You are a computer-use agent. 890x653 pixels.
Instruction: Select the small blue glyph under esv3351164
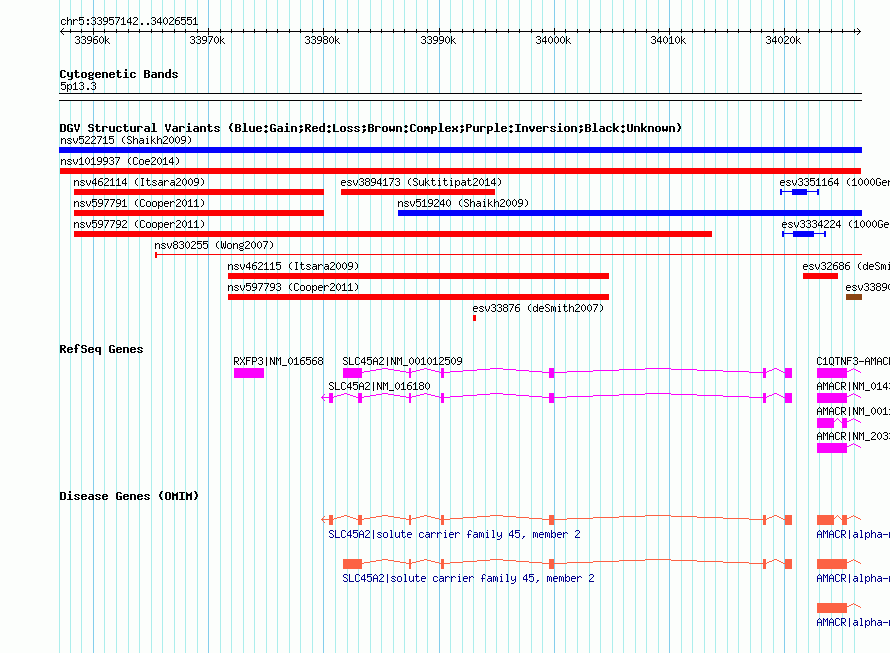(x=799, y=192)
